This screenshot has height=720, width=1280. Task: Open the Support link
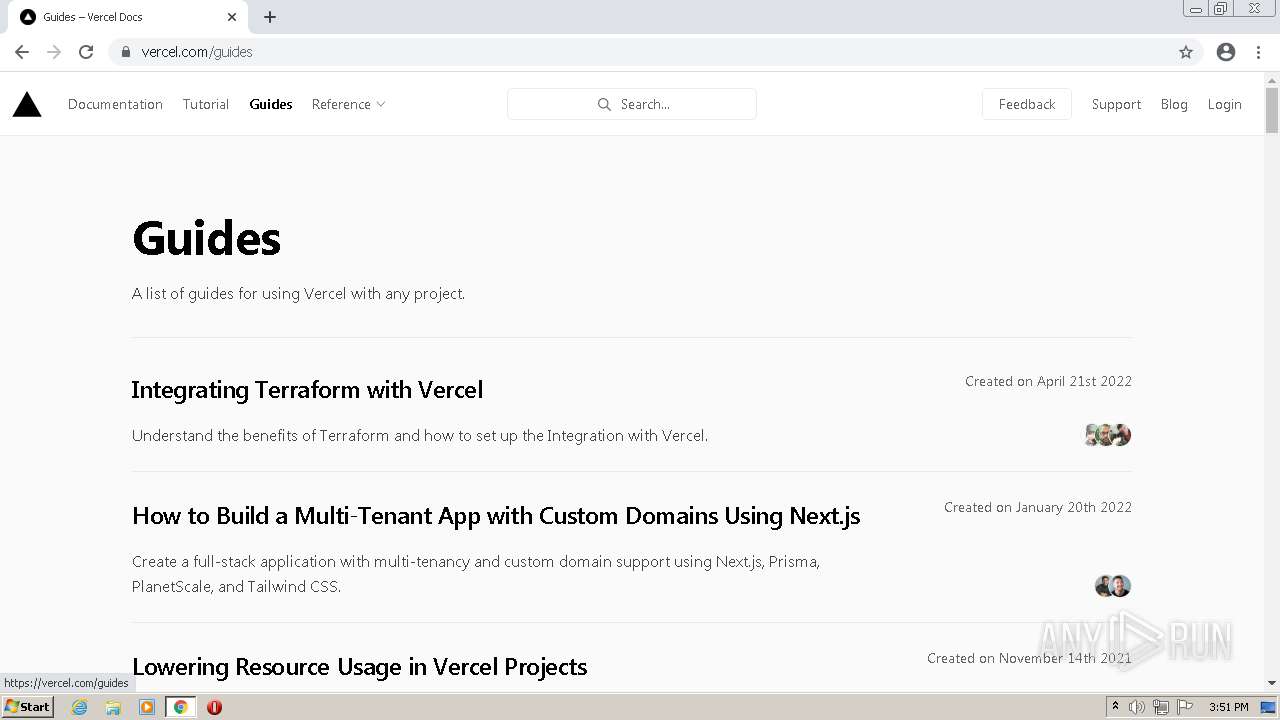point(1116,104)
